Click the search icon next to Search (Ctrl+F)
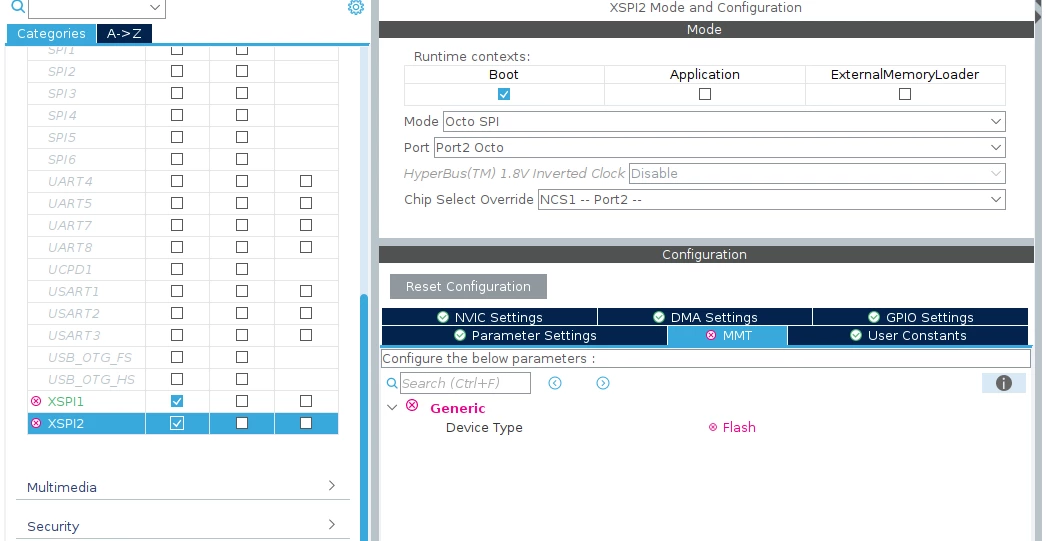 coord(392,383)
